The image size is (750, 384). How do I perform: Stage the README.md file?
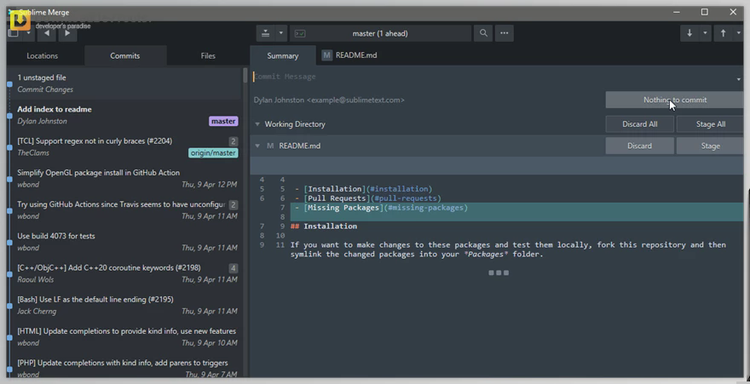click(710, 146)
